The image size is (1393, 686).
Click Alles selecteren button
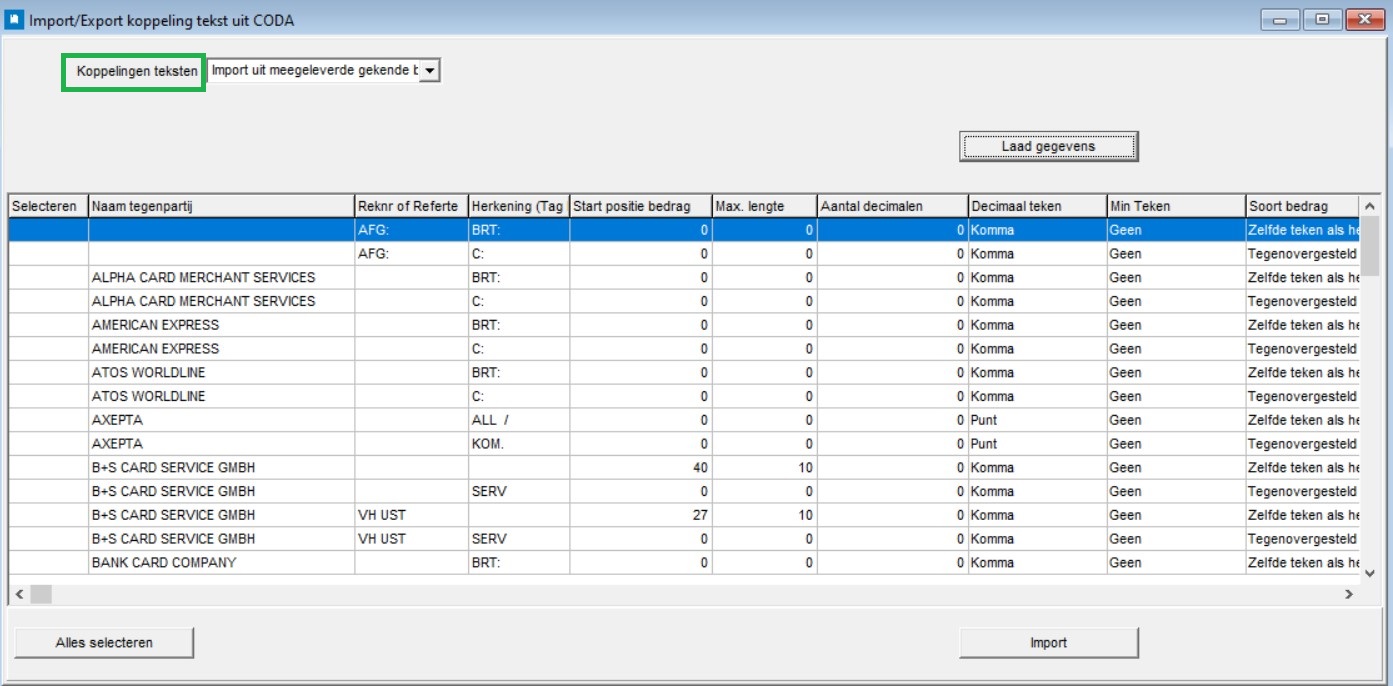click(x=104, y=643)
